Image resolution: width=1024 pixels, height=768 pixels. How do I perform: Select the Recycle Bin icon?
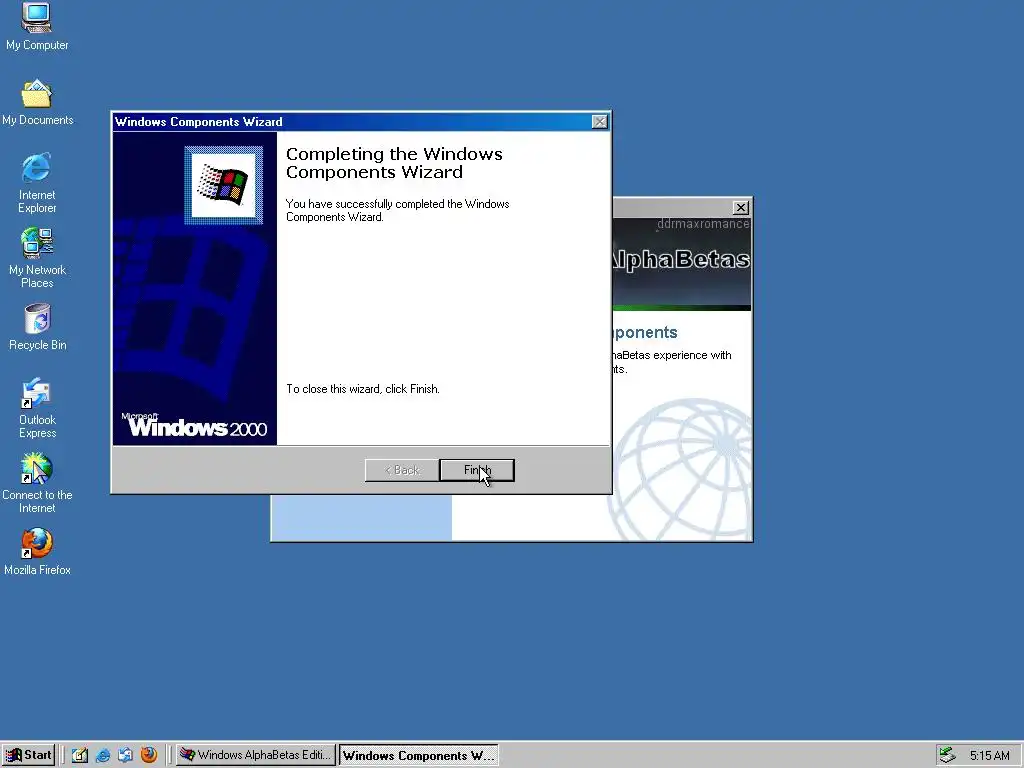[x=37, y=327]
